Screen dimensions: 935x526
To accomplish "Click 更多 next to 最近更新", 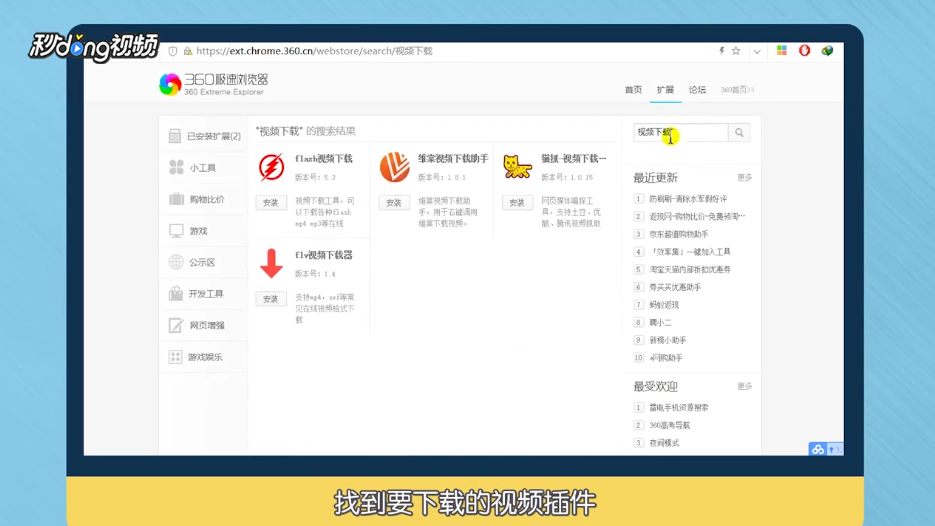I will (x=745, y=178).
